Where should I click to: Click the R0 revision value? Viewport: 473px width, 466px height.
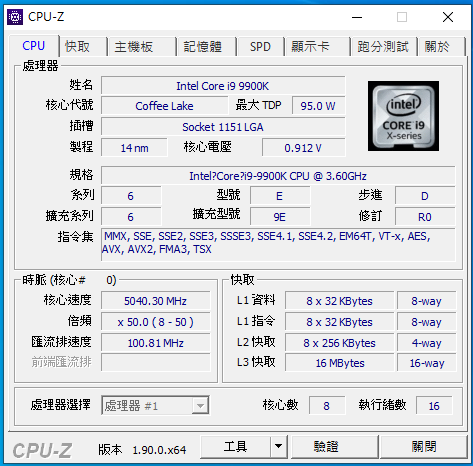425,217
